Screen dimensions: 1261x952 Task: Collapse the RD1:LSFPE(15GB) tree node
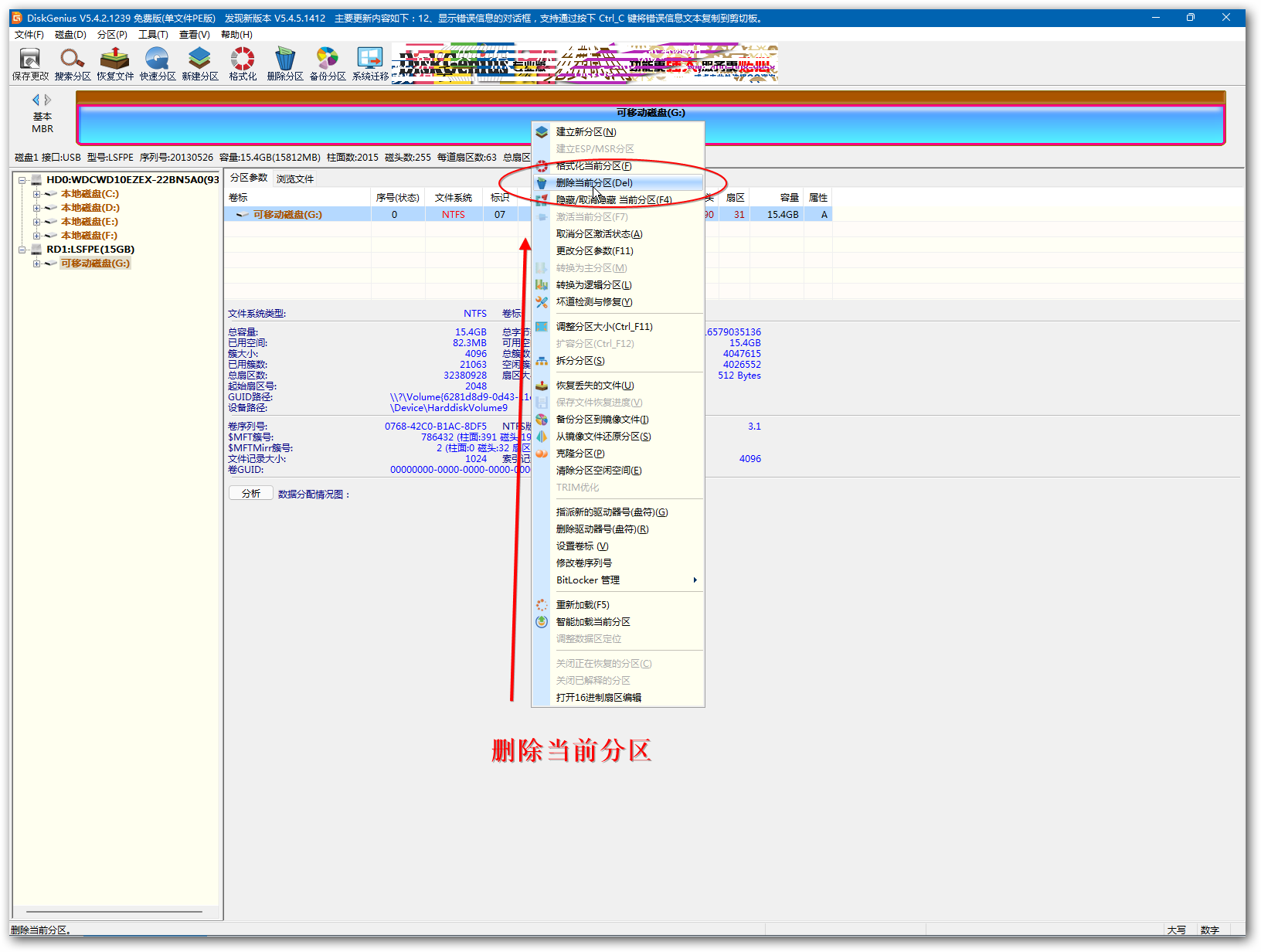22,250
